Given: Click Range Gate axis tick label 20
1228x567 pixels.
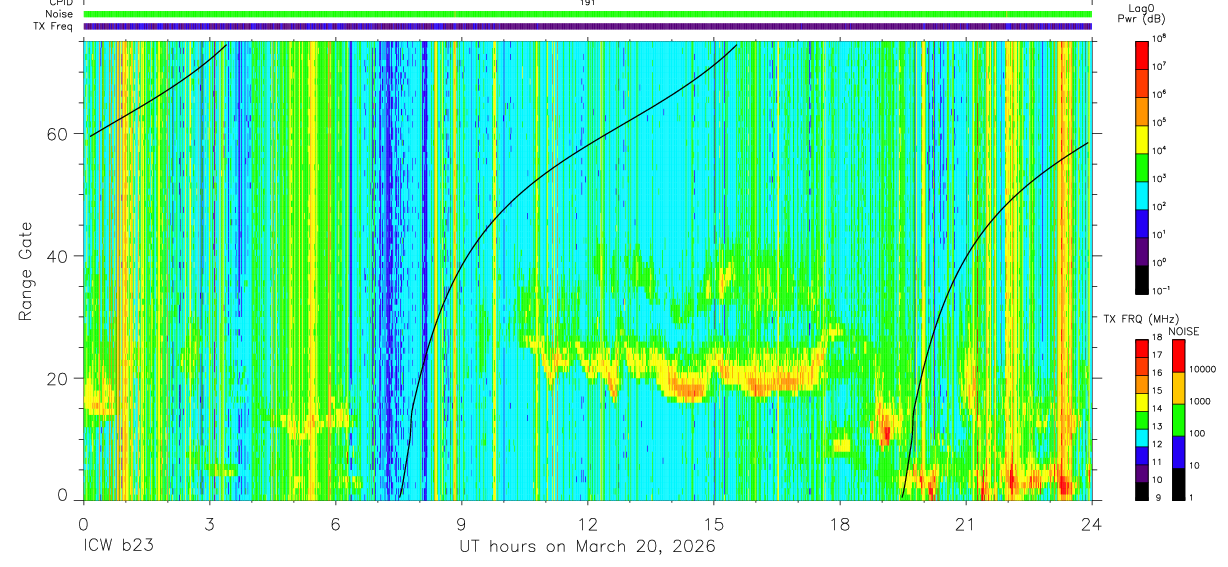Looking at the screenshot, I should click(58, 378).
